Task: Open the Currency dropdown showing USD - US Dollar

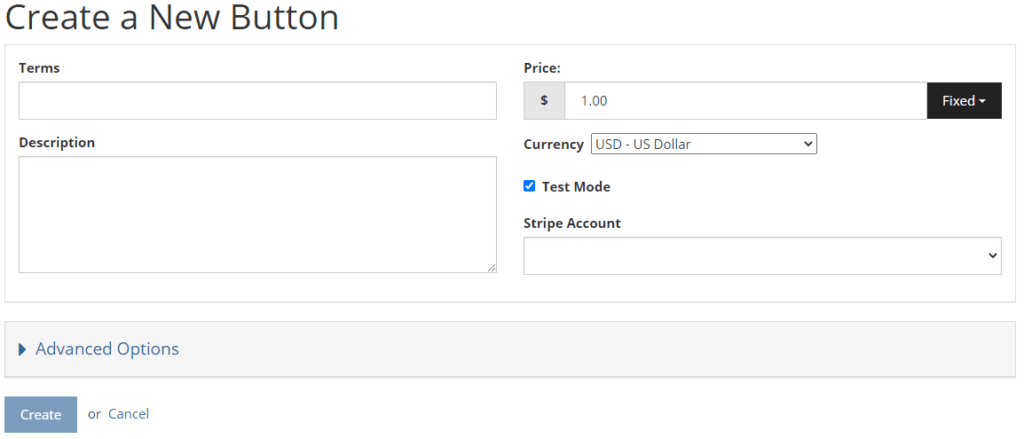Action: (x=703, y=144)
